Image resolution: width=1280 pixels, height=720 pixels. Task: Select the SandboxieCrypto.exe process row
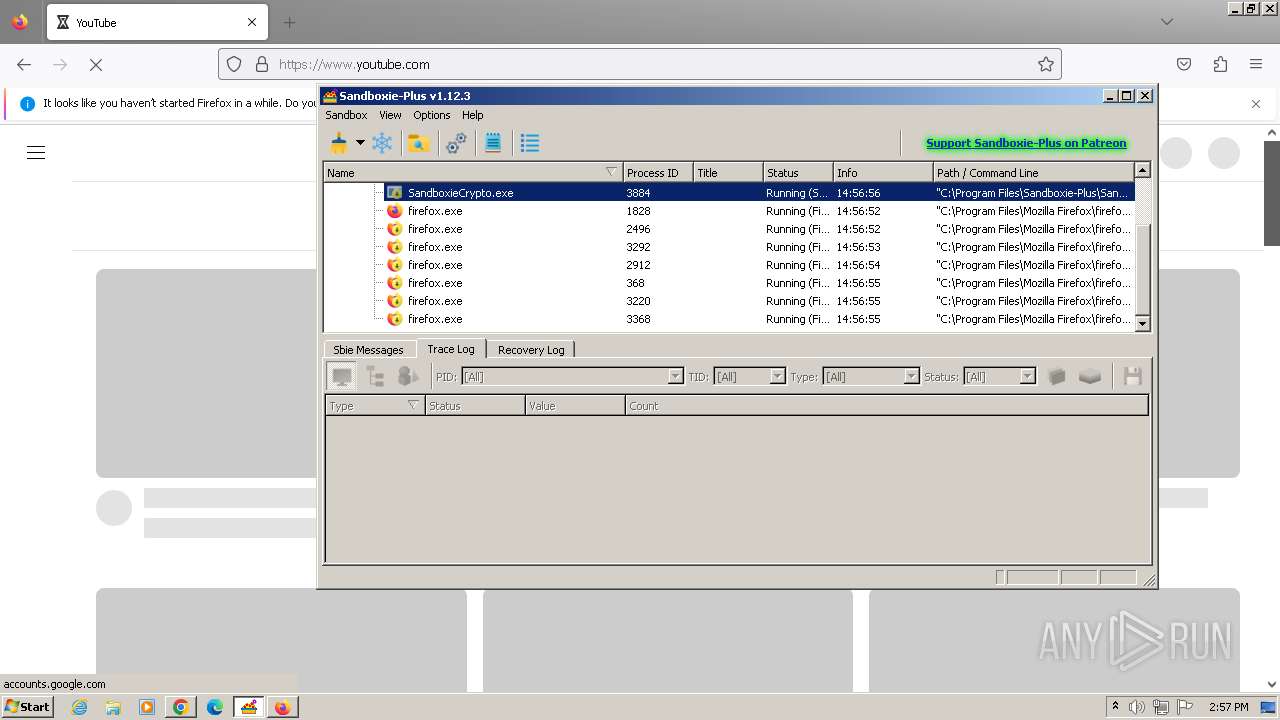(x=729, y=192)
